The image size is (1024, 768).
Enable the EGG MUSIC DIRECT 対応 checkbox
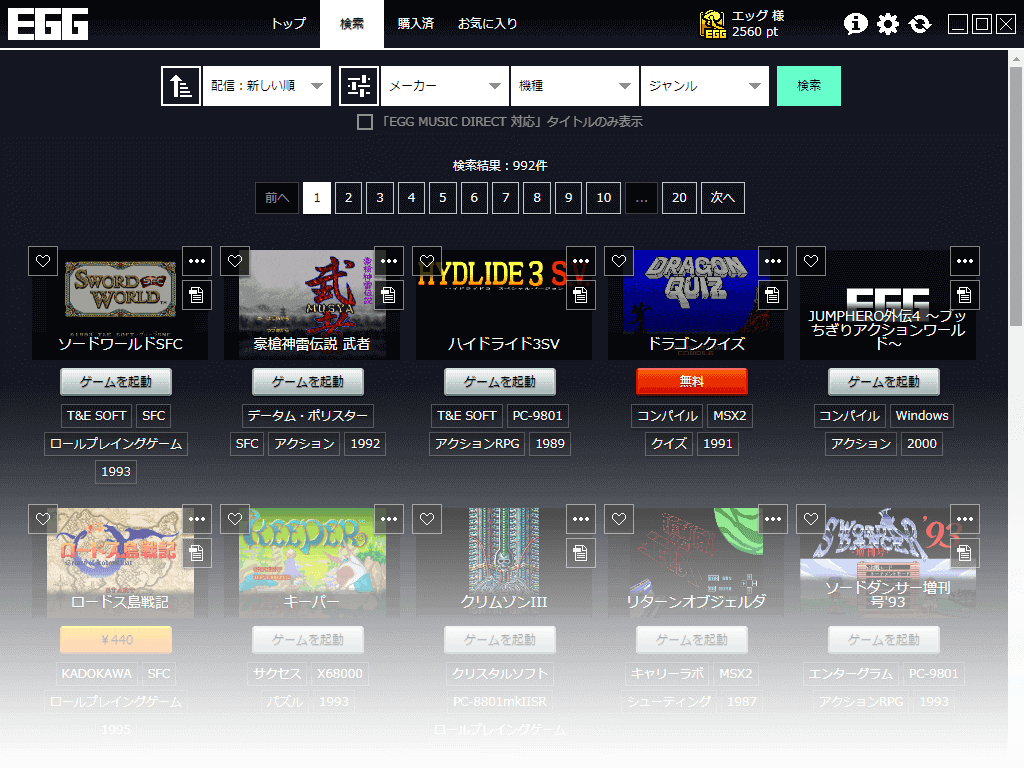point(365,122)
